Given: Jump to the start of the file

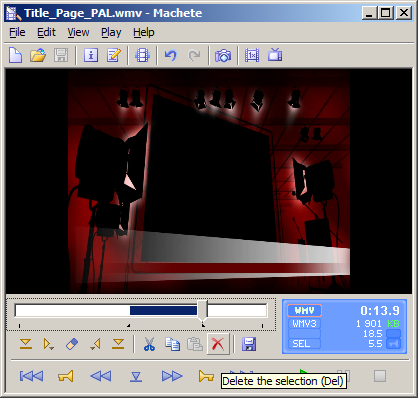Looking at the screenshot, I should pos(31,376).
